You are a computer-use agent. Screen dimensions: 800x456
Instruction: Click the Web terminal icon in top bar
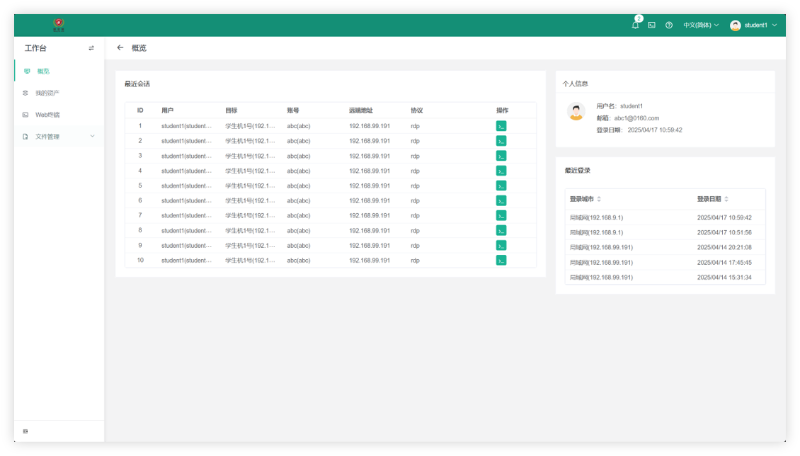pos(652,25)
